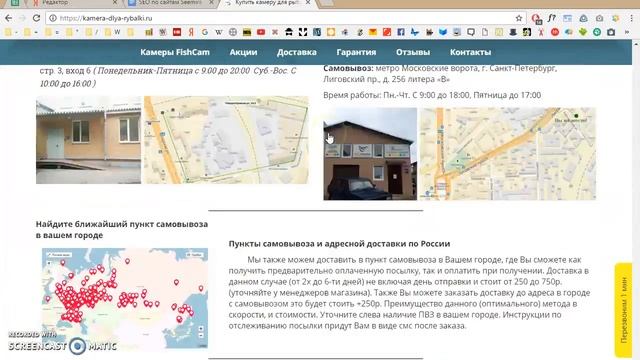
Task: Open the Акции menu item
Action: pos(243,52)
